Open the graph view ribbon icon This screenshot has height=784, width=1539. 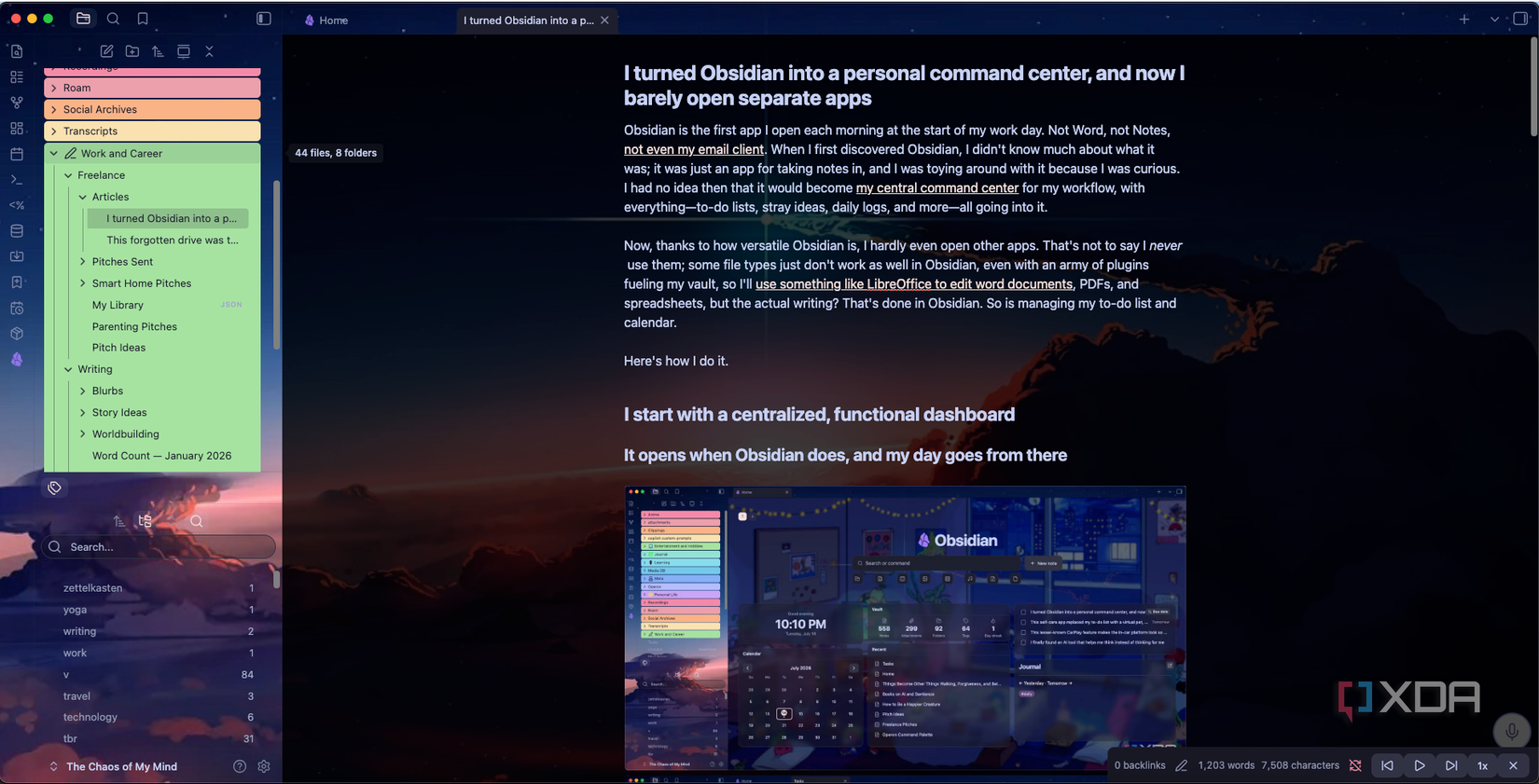click(x=17, y=103)
